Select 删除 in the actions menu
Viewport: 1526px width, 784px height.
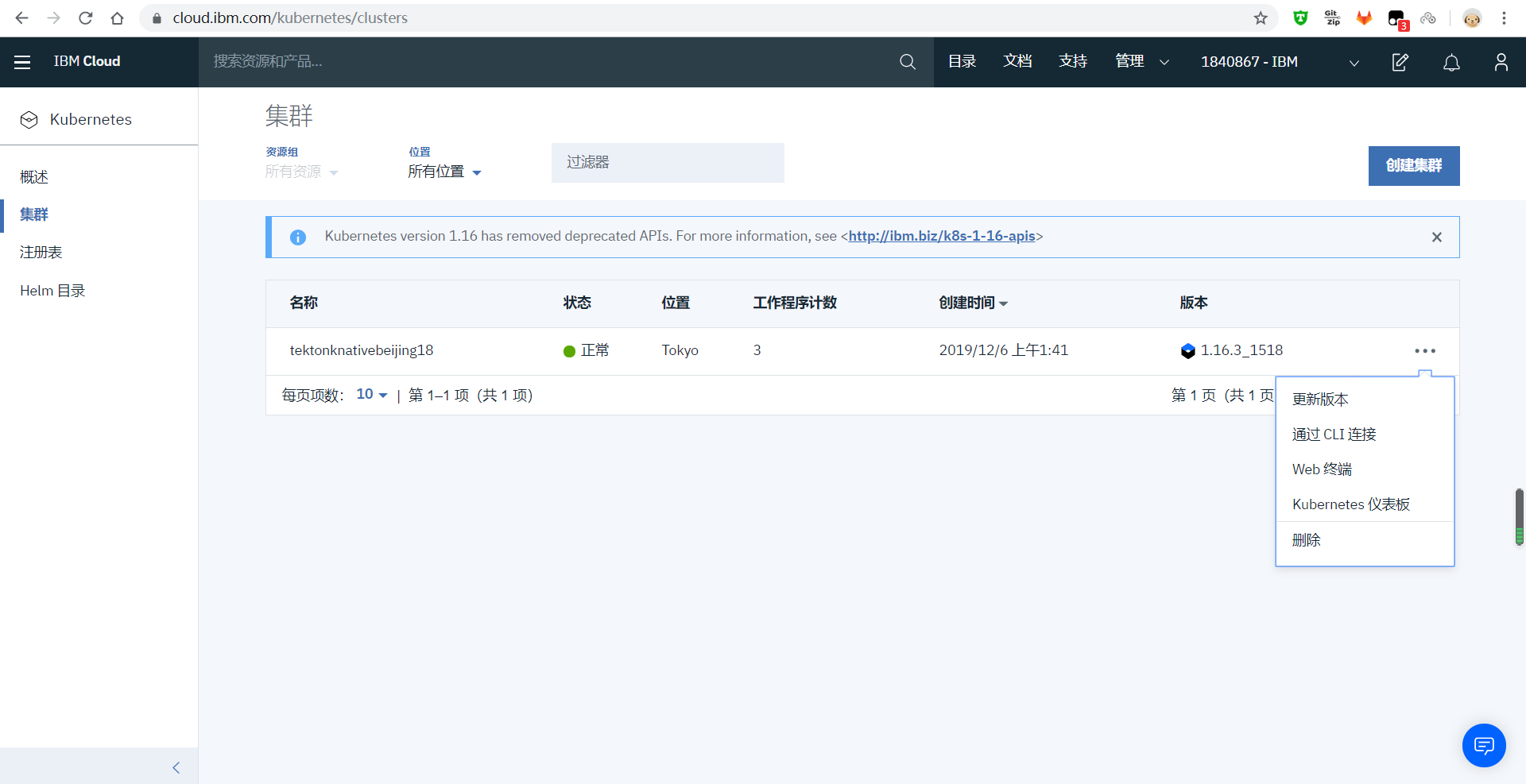tap(1306, 540)
